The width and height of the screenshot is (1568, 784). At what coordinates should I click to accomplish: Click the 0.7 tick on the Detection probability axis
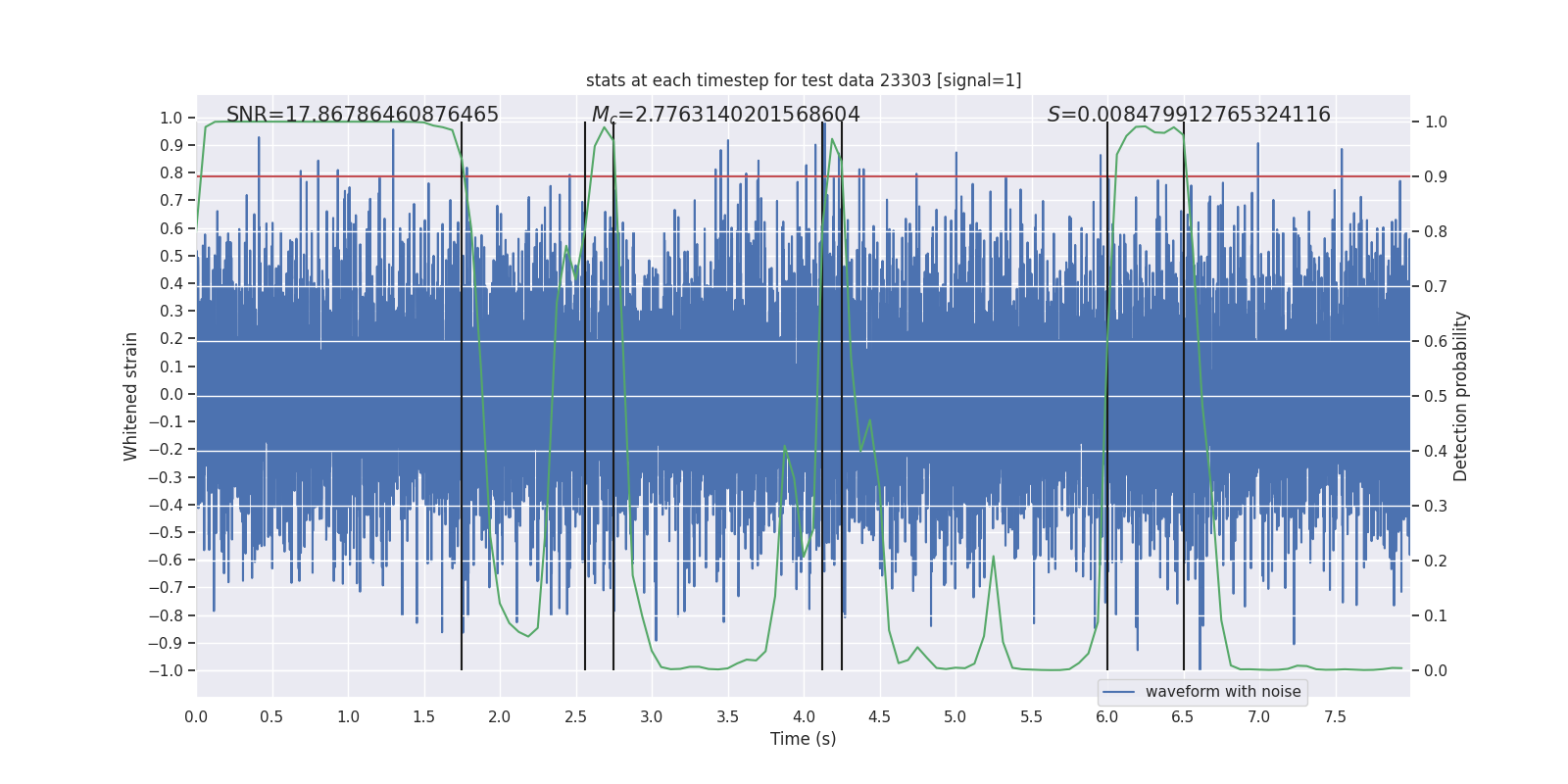[x=1436, y=287]
